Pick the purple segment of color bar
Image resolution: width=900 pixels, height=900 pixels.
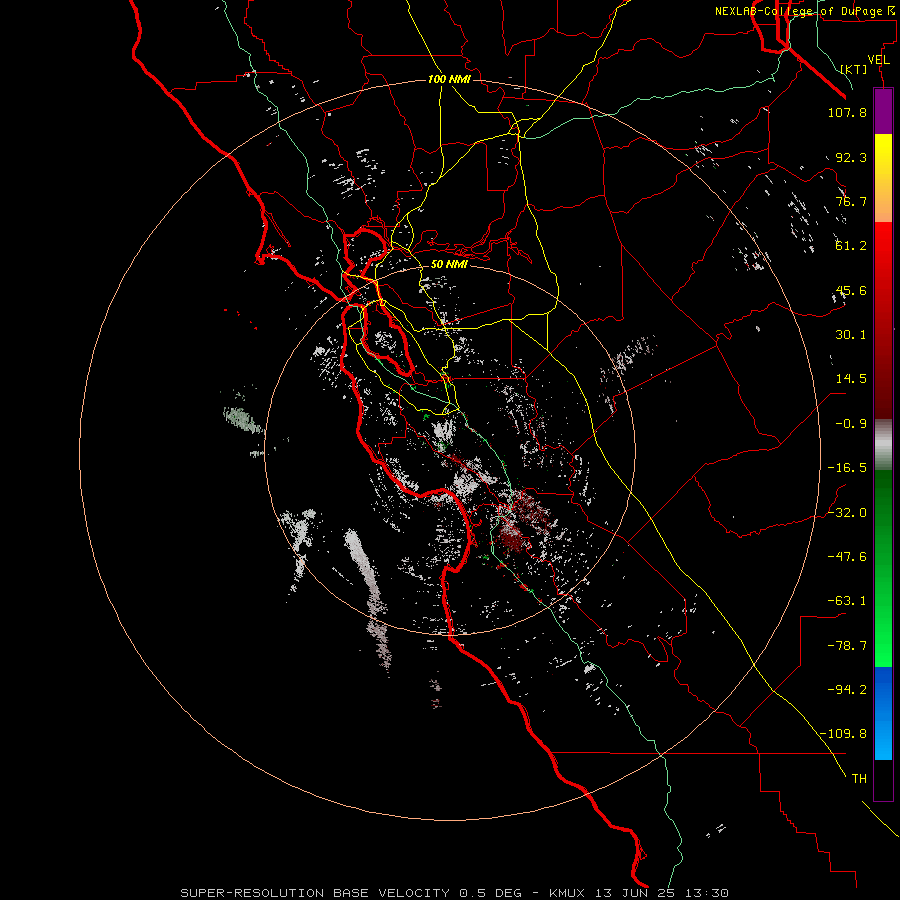[x=883, y=112]
